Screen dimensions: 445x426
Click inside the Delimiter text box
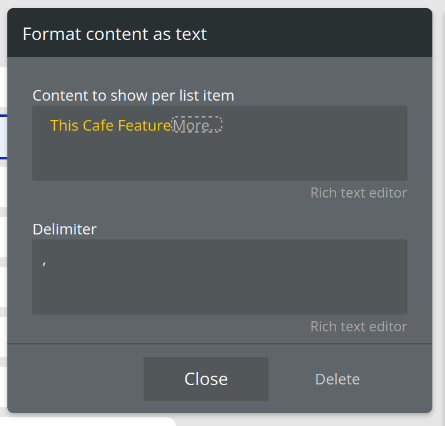[219, 276]
